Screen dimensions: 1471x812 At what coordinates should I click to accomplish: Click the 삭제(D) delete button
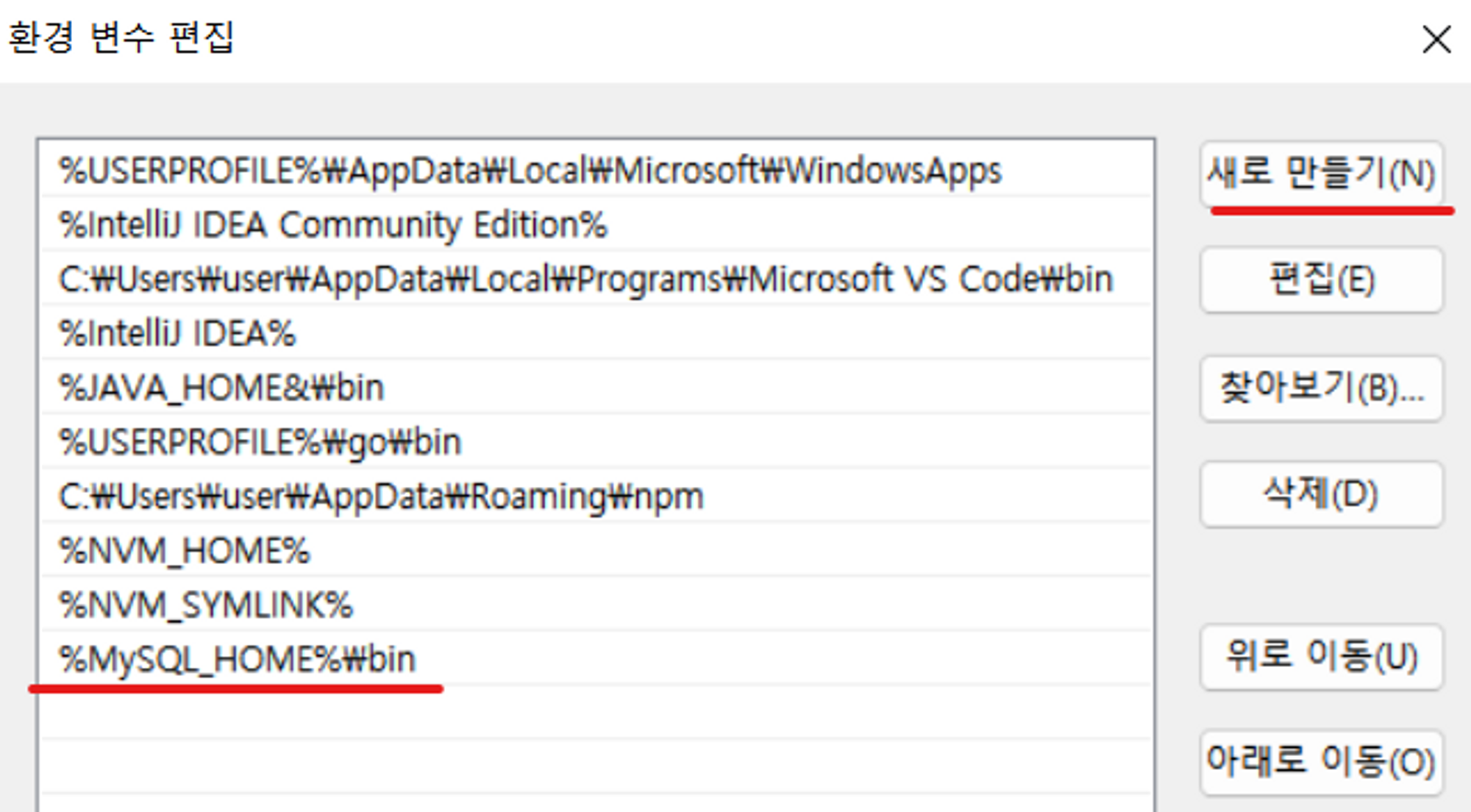click(1321, 494)
